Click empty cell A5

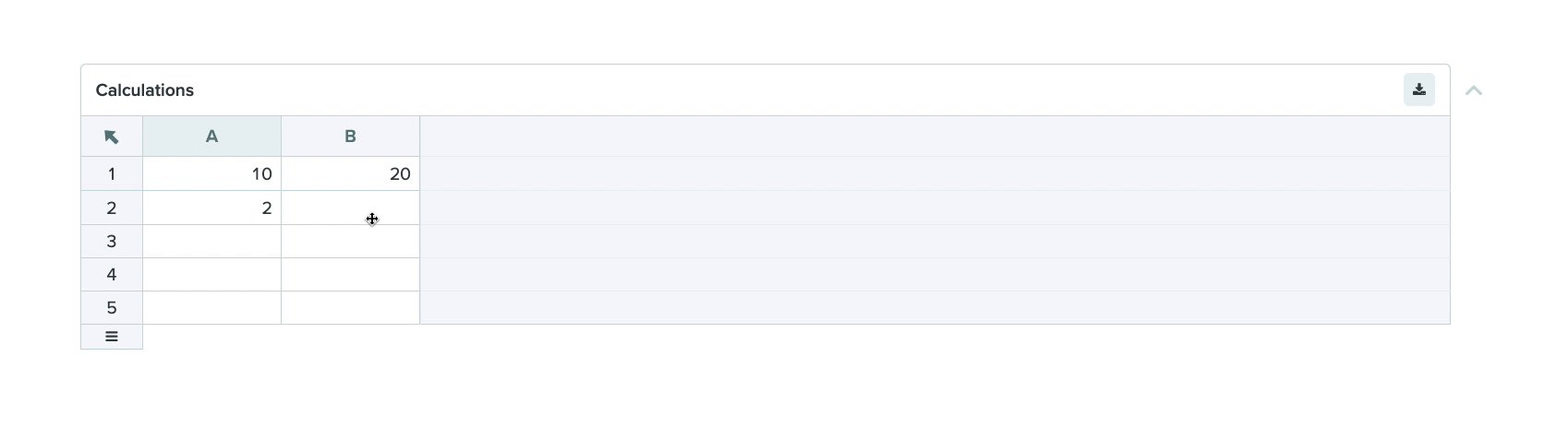(211, 307)
